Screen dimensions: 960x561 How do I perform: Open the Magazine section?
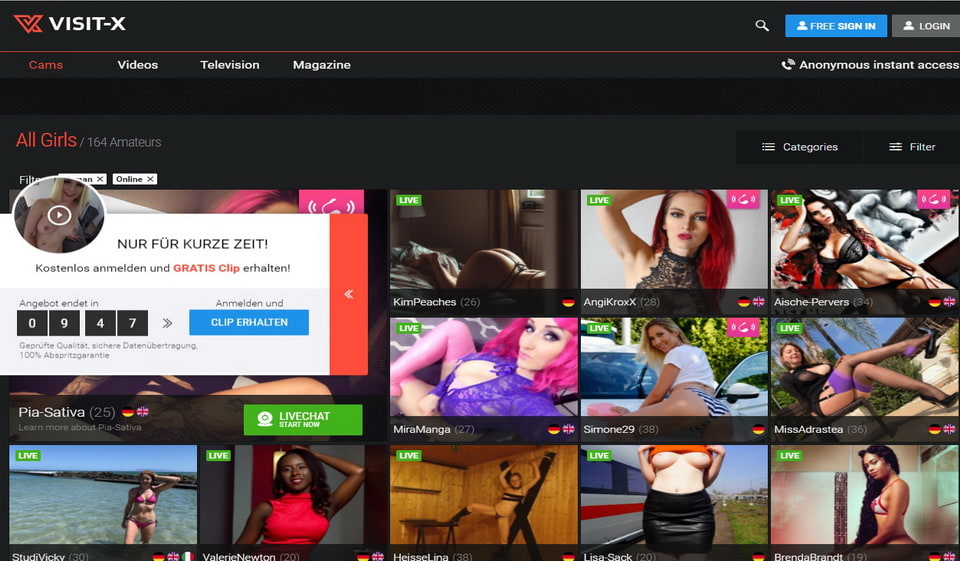pyautogui.click(x=321, y=65)
